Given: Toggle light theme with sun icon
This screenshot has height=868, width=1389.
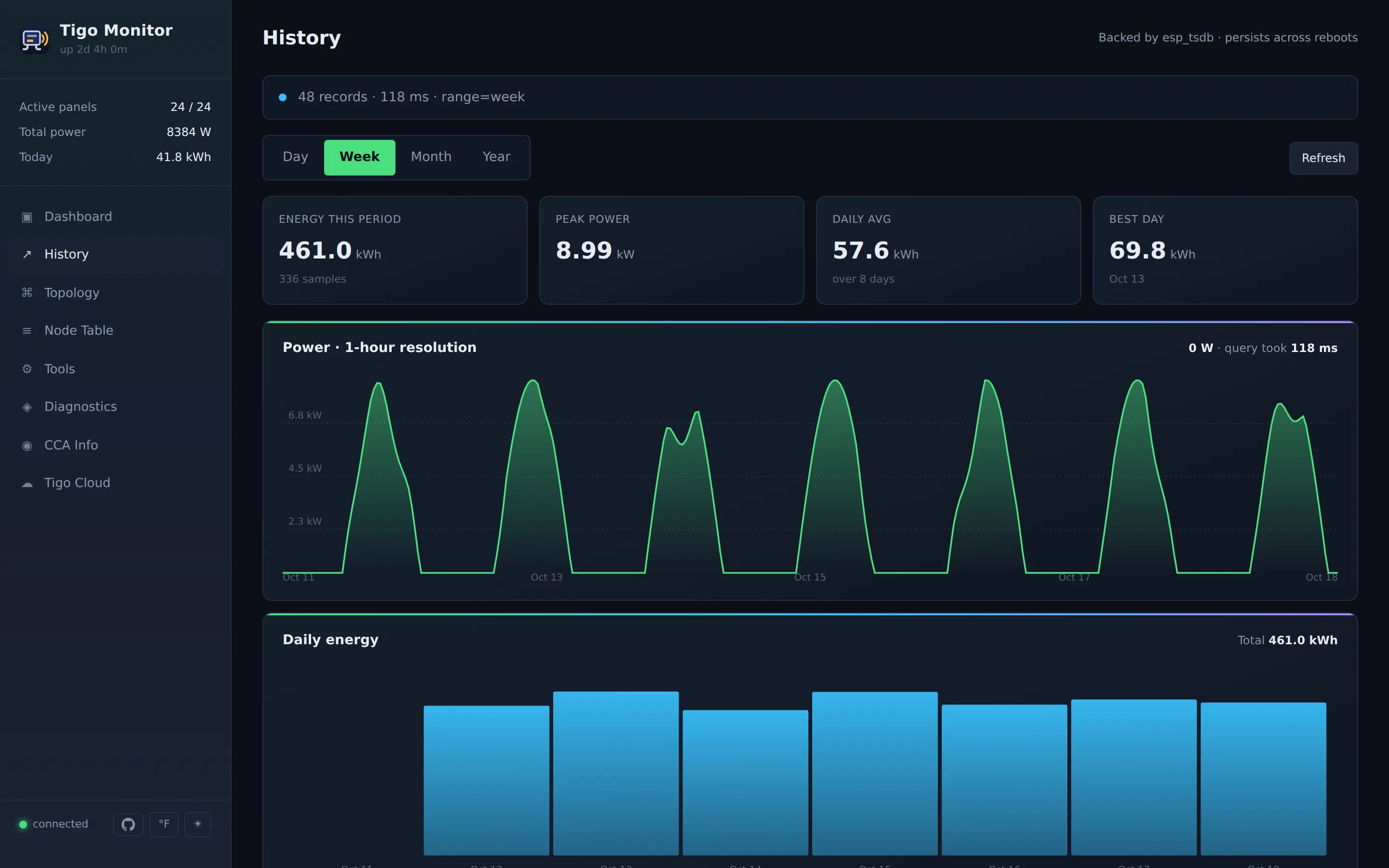Looking at the screenshot, I should pyautogui.click(x=197, y=825).
